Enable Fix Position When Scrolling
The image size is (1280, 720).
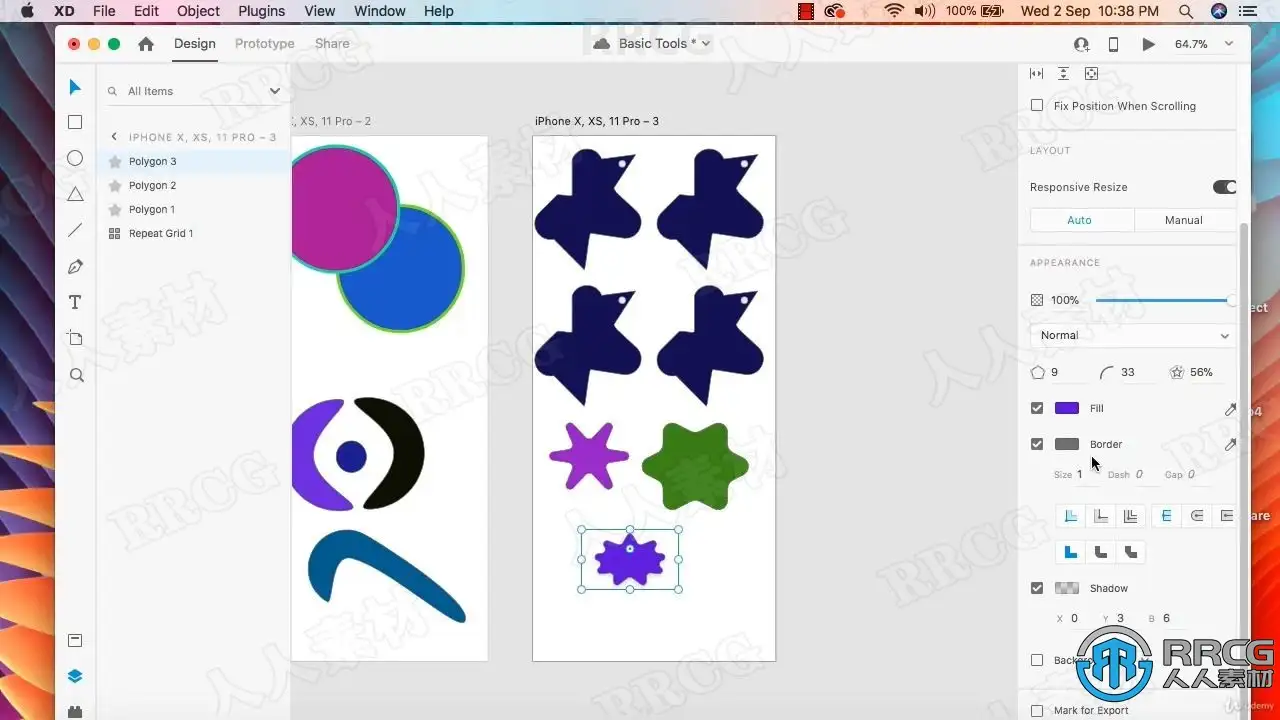click(x=1037, y=106)
